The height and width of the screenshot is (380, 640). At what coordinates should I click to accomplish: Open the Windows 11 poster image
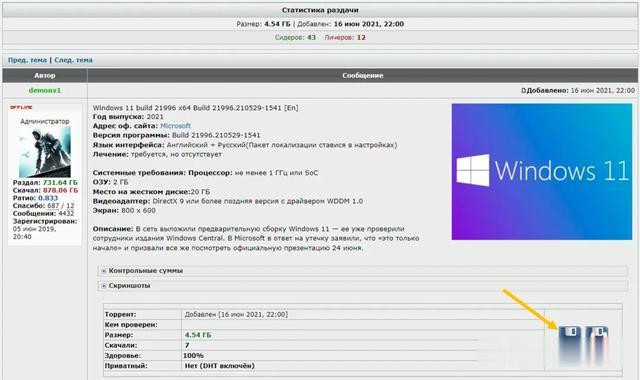[x=542, y=171]
